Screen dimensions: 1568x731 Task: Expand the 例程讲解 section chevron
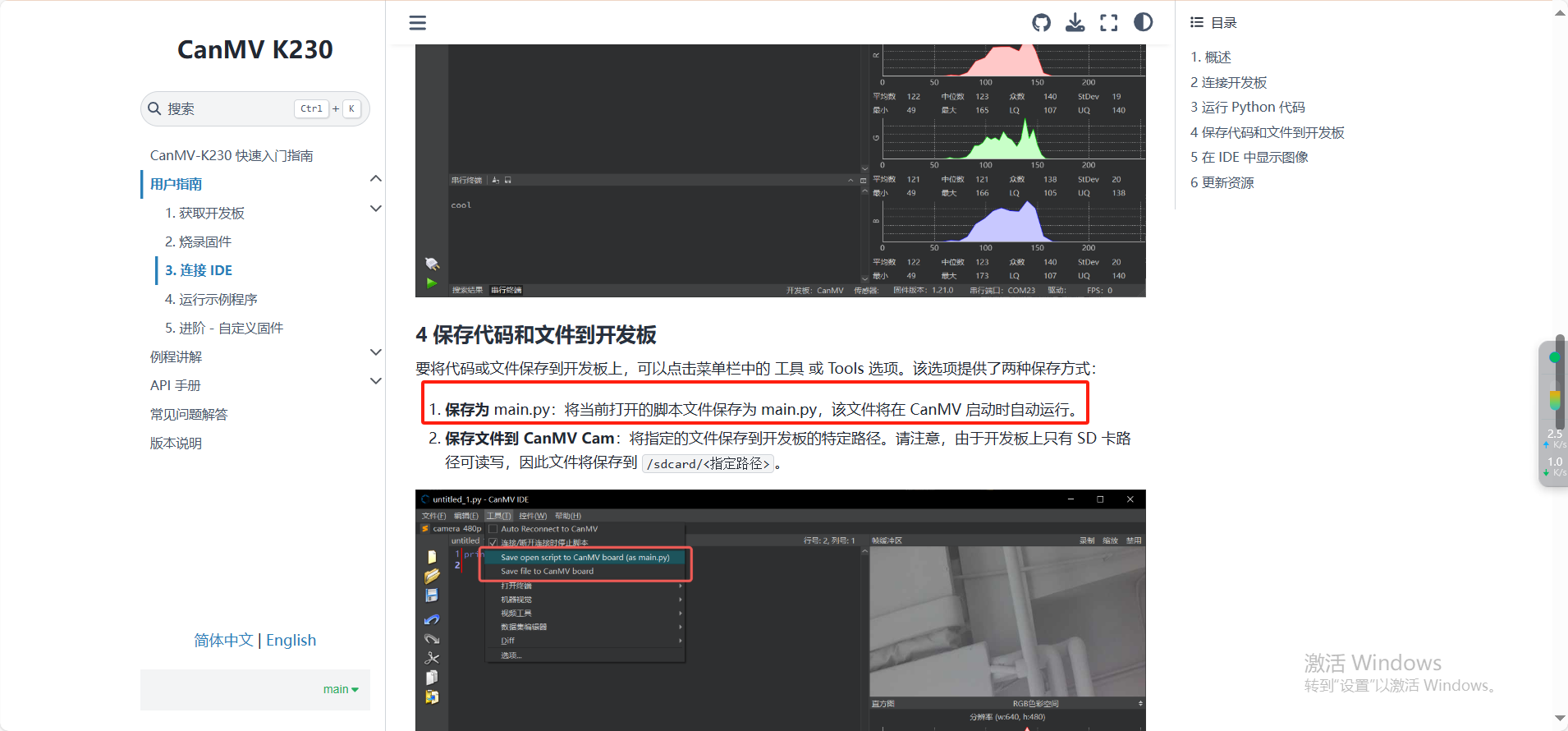tap(376, 352)
